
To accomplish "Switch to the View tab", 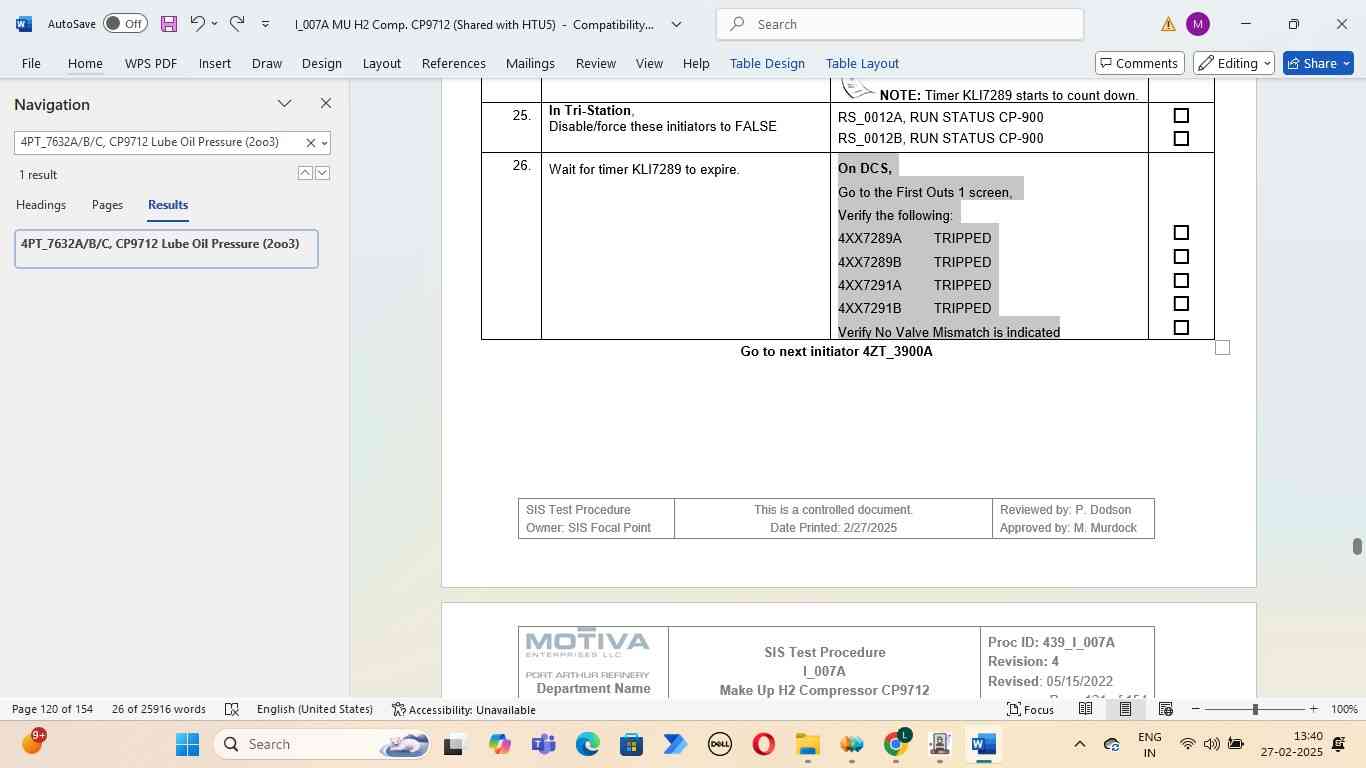I will click(x=650, y=63).
